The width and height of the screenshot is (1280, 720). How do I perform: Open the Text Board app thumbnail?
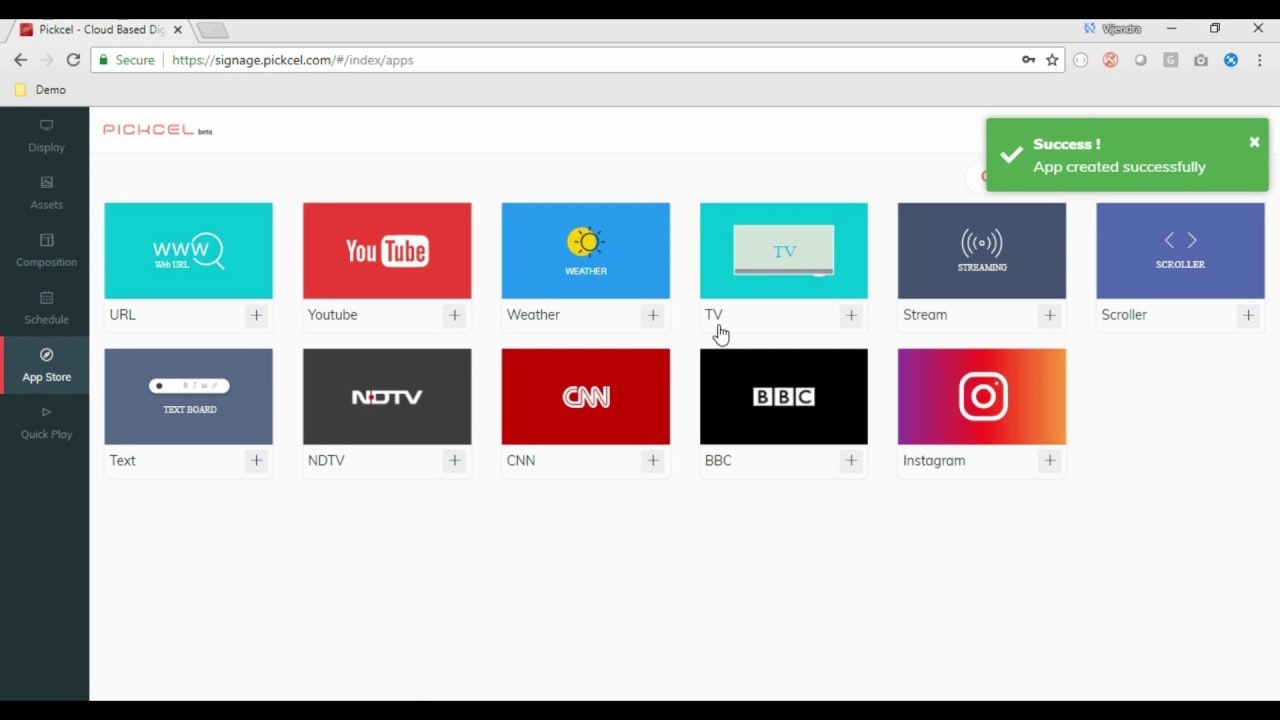pyautogui.click(x=188, y=397)
